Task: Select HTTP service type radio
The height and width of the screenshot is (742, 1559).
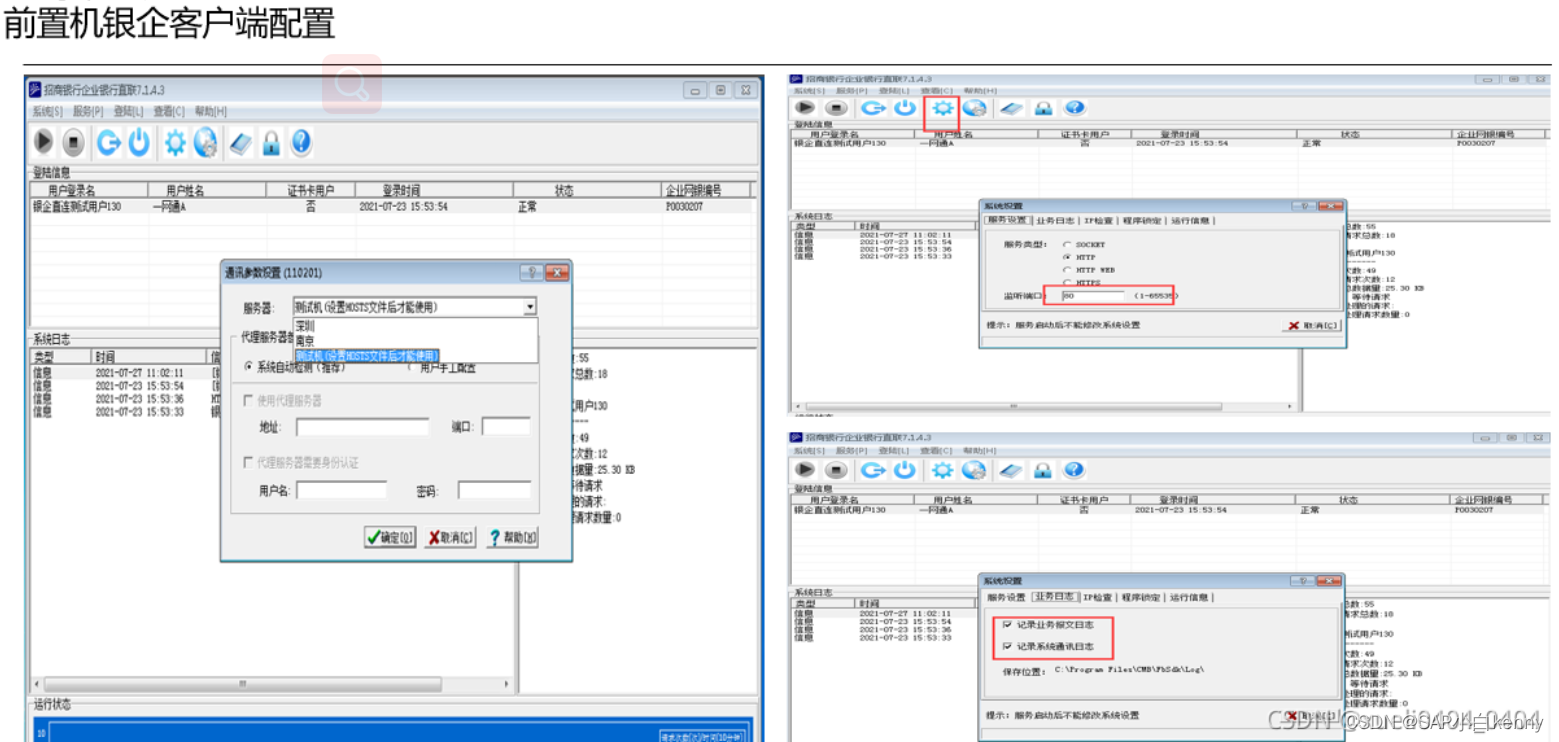Action: [x=1067, y=257]
